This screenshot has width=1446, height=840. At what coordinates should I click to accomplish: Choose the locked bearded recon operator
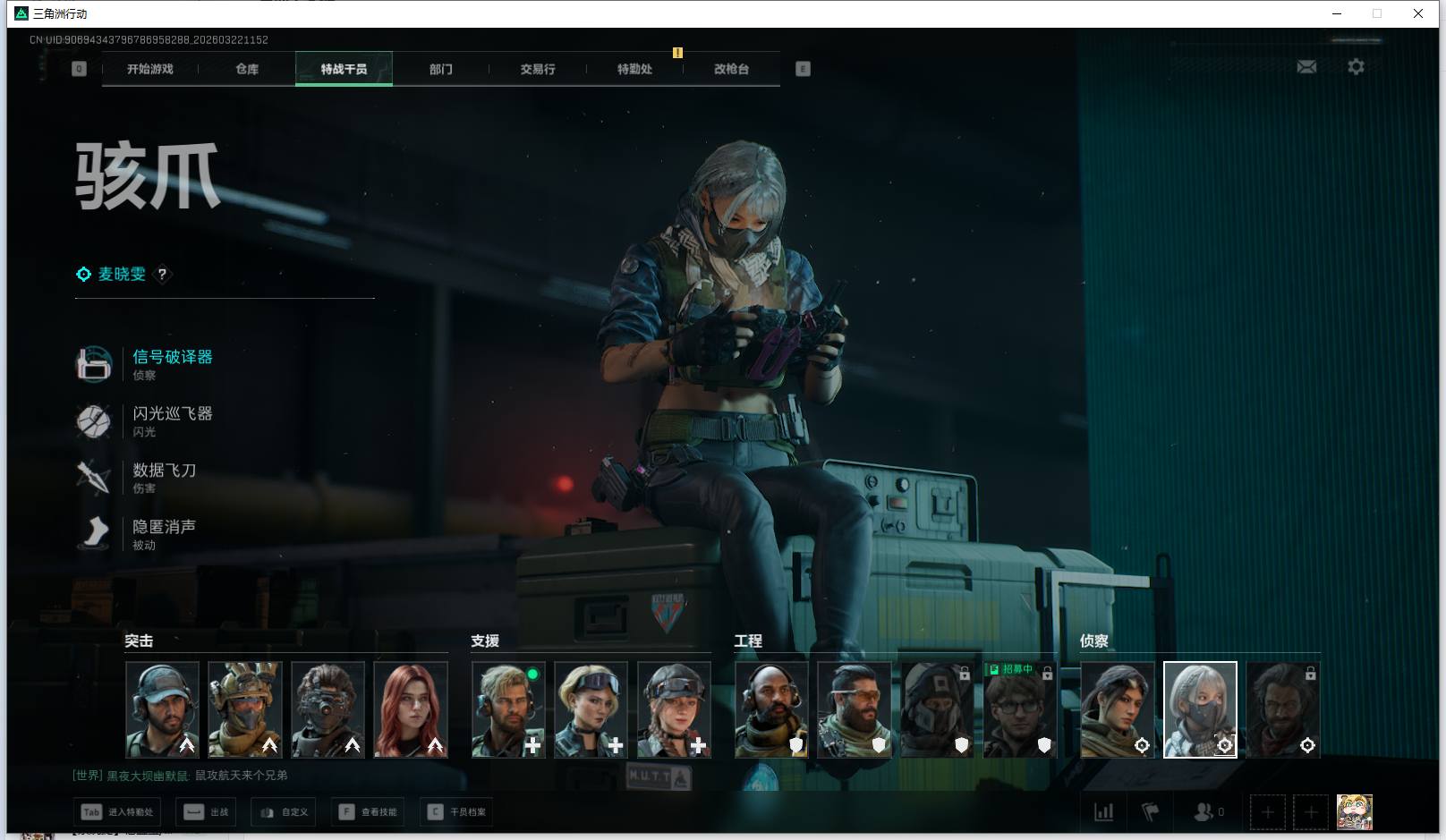[1283, 709]
